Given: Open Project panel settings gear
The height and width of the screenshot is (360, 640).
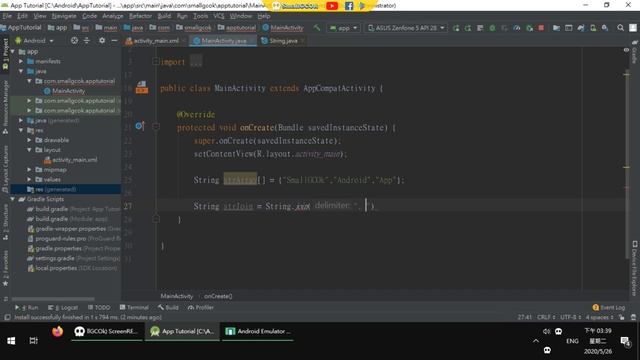Looking at the screenshot, I should point(102,40).
